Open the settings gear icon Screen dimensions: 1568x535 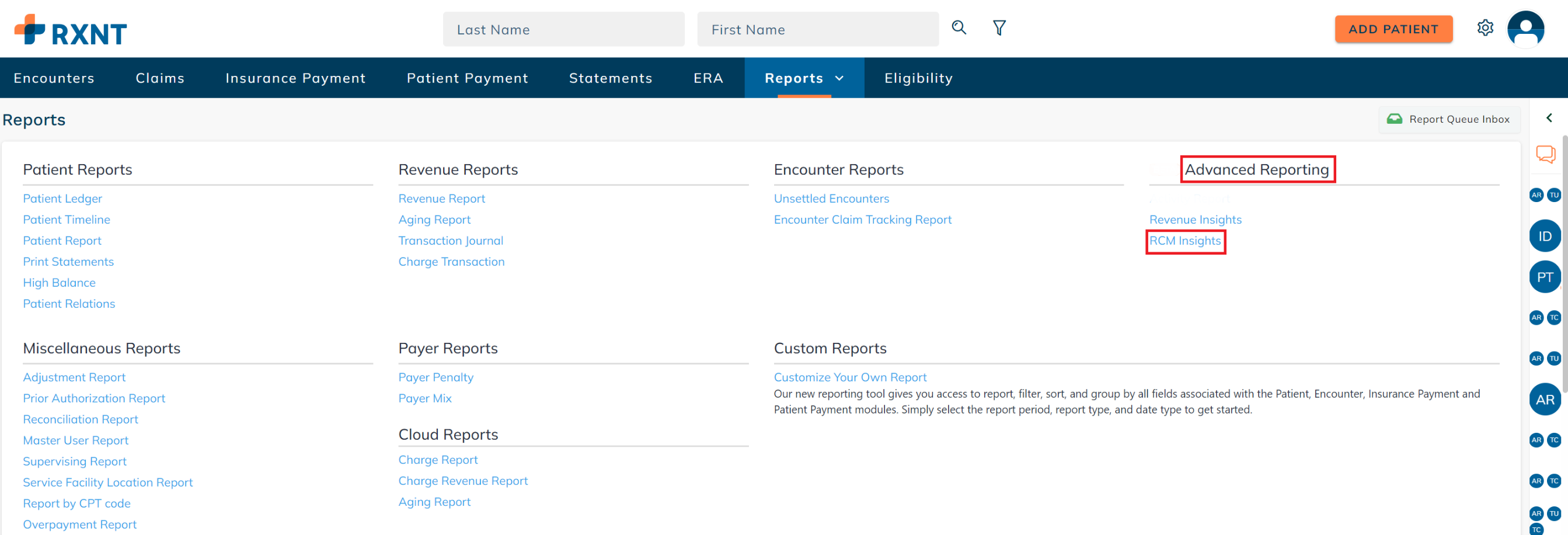(1485, 27)
